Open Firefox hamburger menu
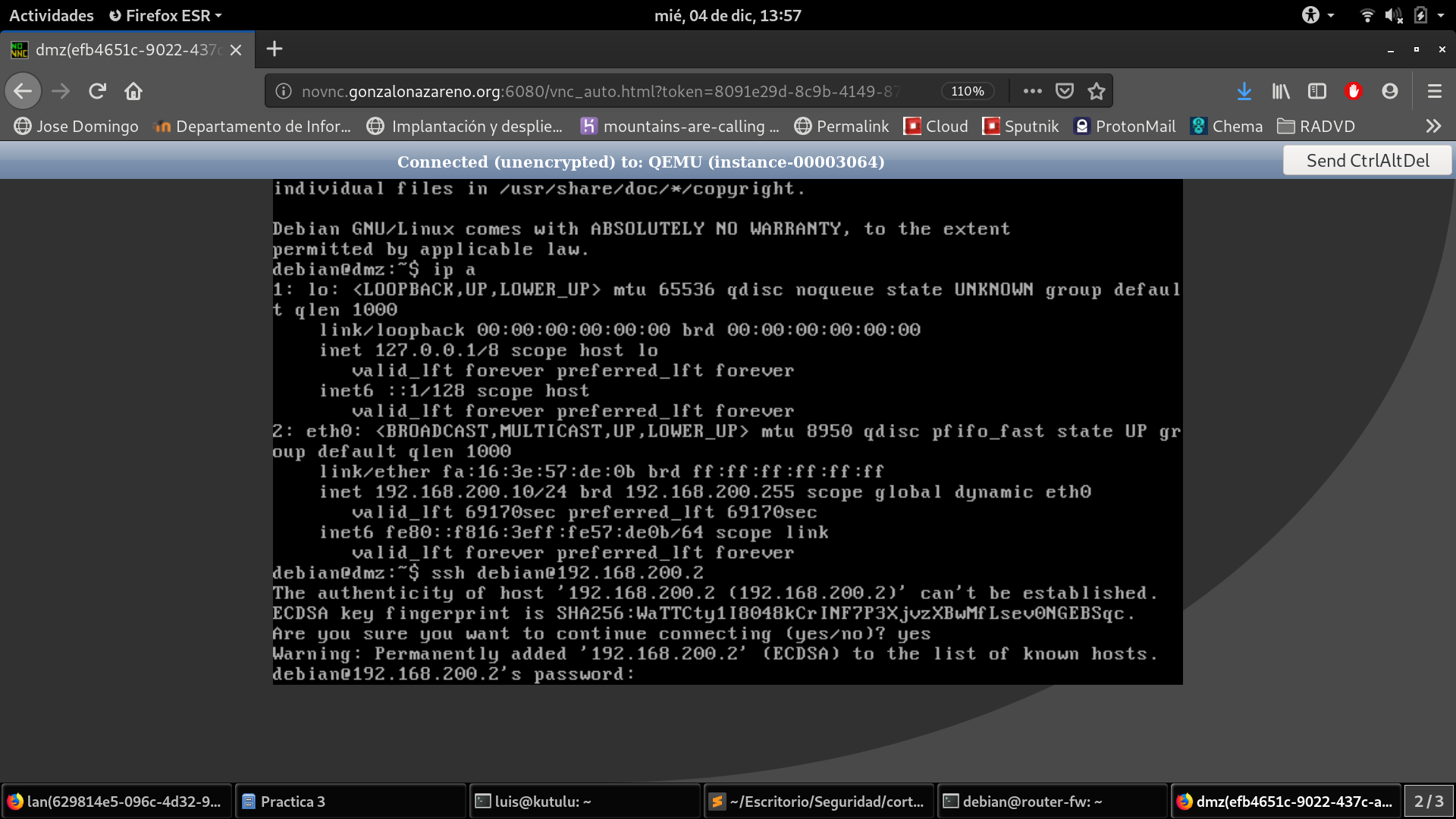This screenshot has width=1456, height=819. (x=1434, y=91)
